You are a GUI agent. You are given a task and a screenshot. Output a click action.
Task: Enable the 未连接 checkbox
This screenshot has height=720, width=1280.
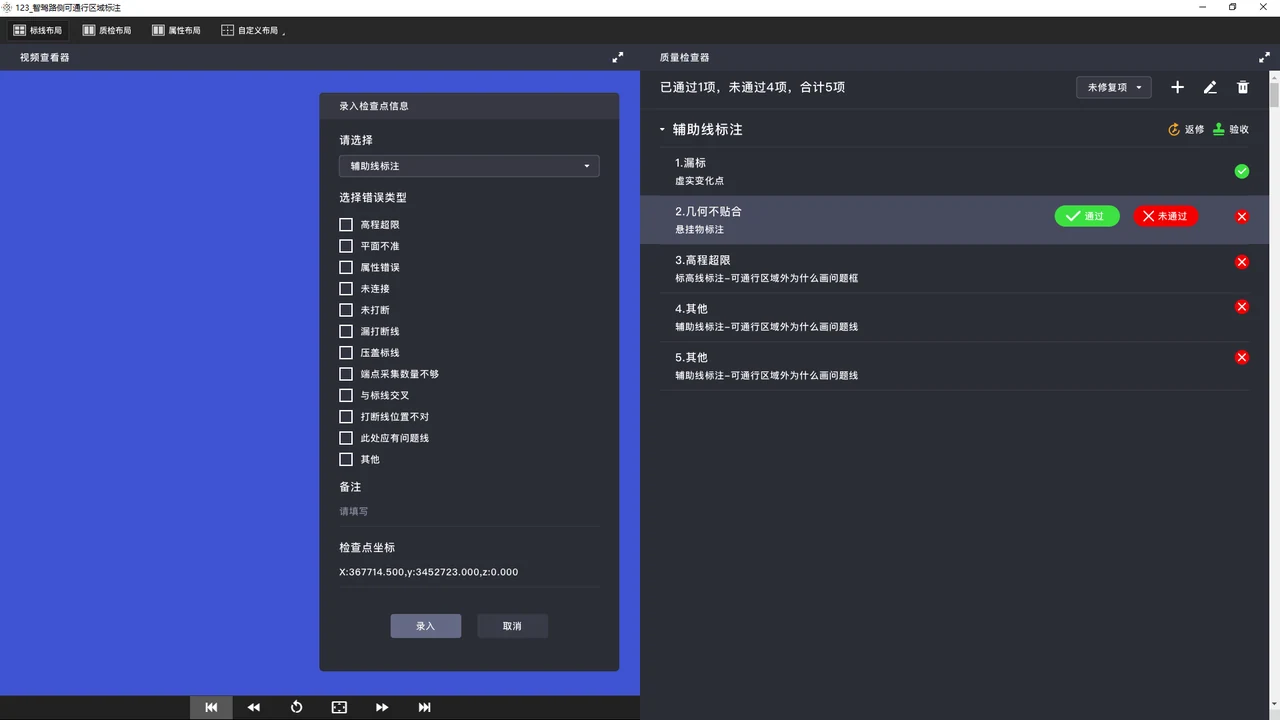pyautogui.click(x=346, y=289)
